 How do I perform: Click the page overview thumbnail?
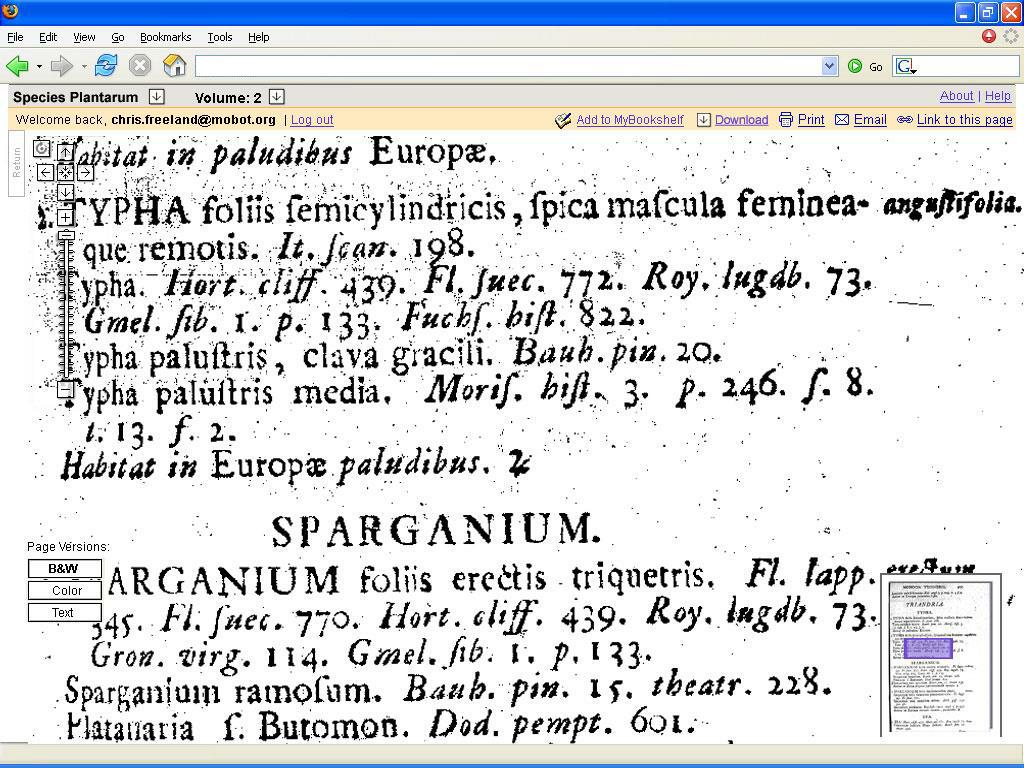[x=941, y=654]
